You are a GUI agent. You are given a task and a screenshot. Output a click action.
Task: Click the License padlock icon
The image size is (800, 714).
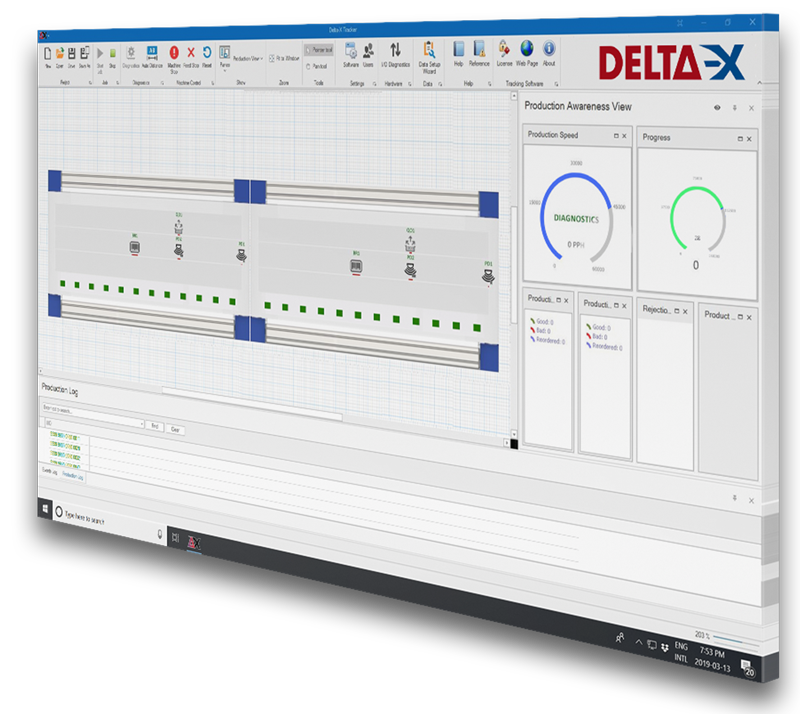504,48
